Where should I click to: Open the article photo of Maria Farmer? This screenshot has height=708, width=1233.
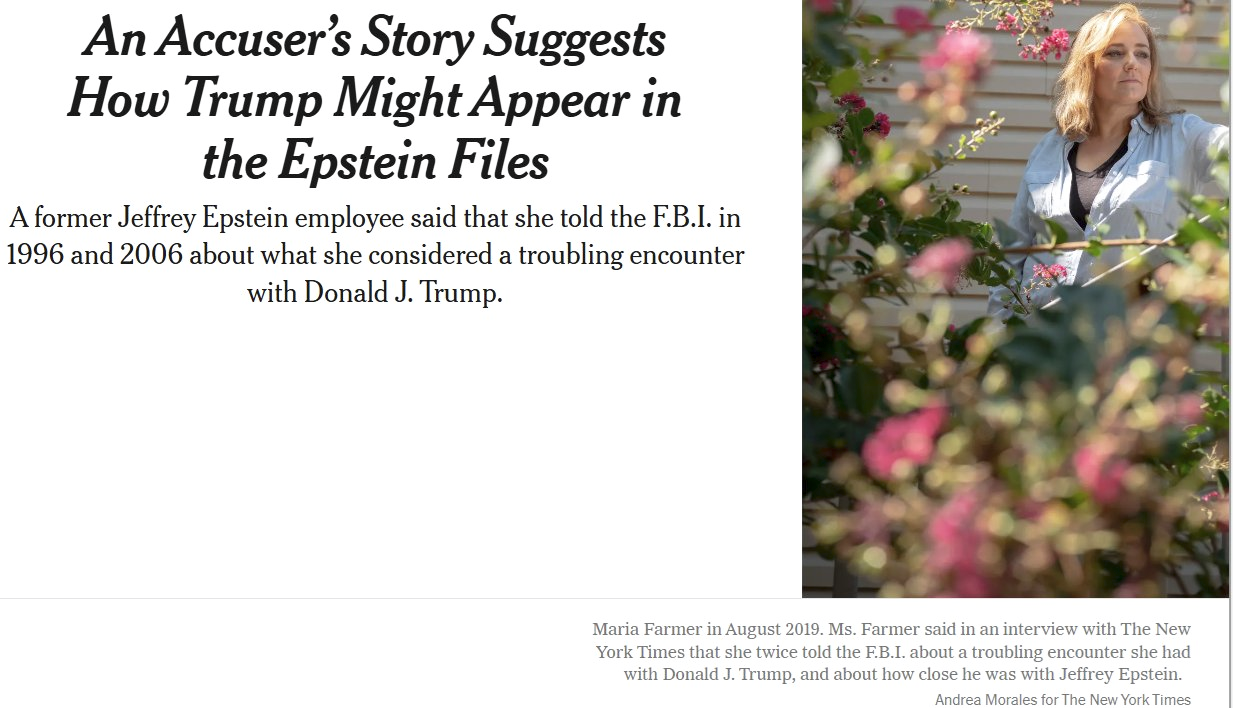[x=1016, y=298]
